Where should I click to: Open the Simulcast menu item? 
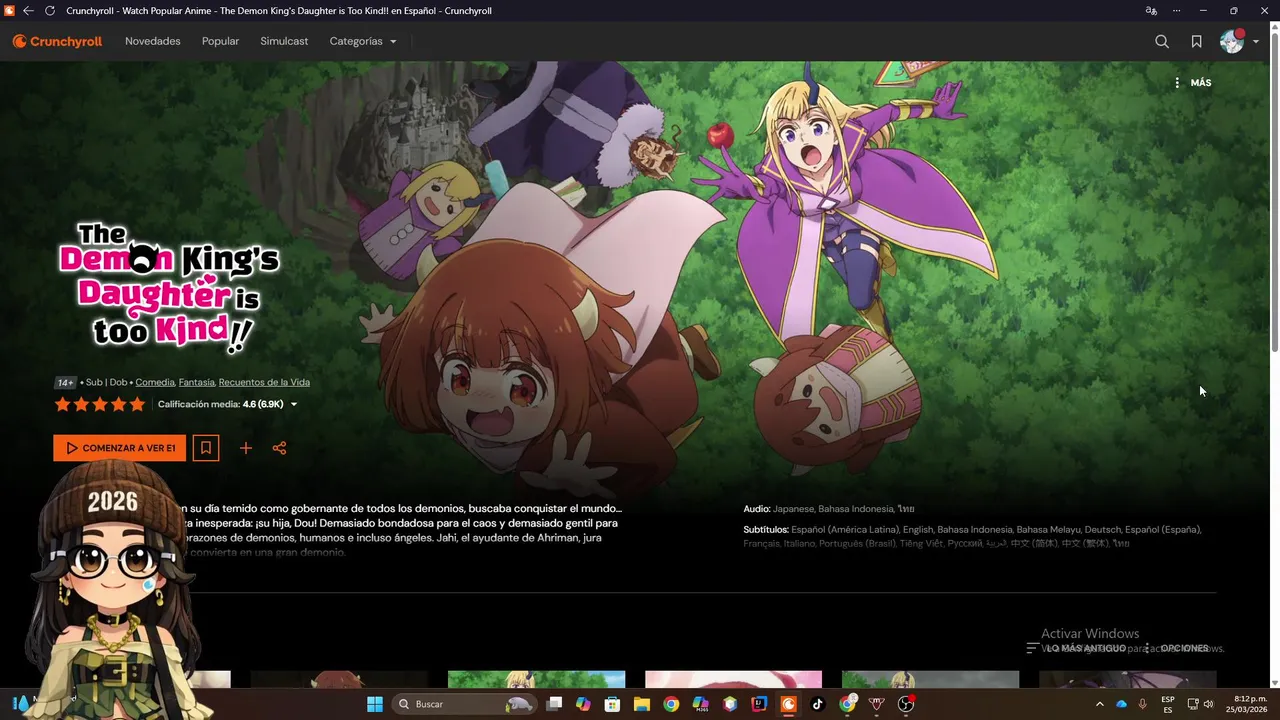tap(284, 41)
